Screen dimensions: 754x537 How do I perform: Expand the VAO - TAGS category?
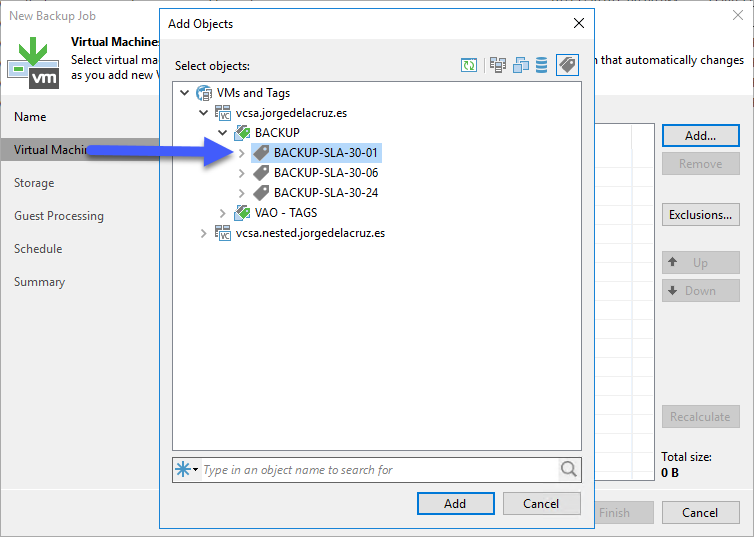pos(223,212)
